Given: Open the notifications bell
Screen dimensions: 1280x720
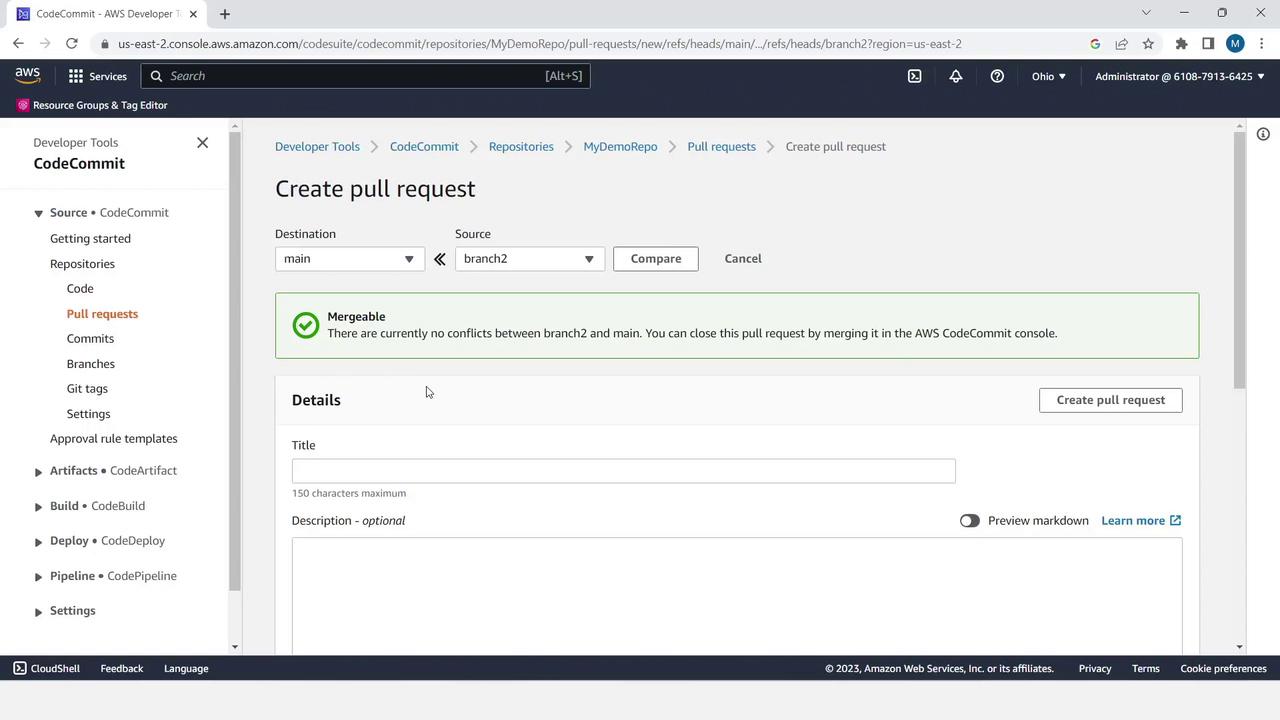Looking at the screenshot, I should [x=956, y=76].
